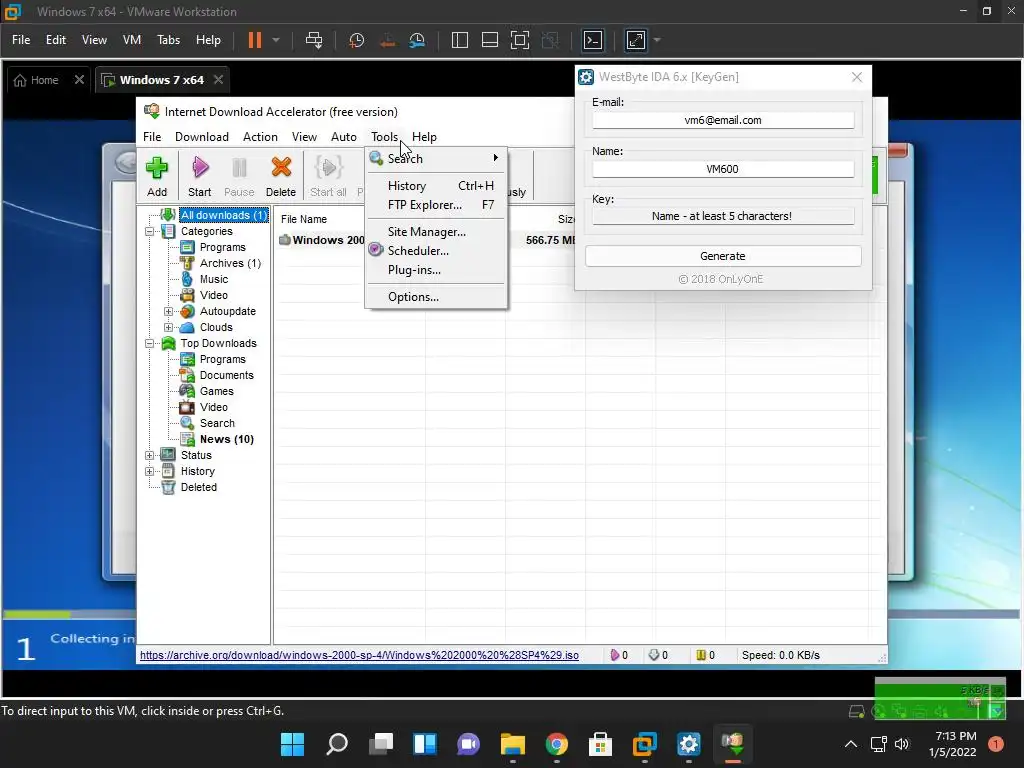This screenshot has width=1024, height=768.
Task: Open Options from the Tools menu
Action: pos(436,296)
